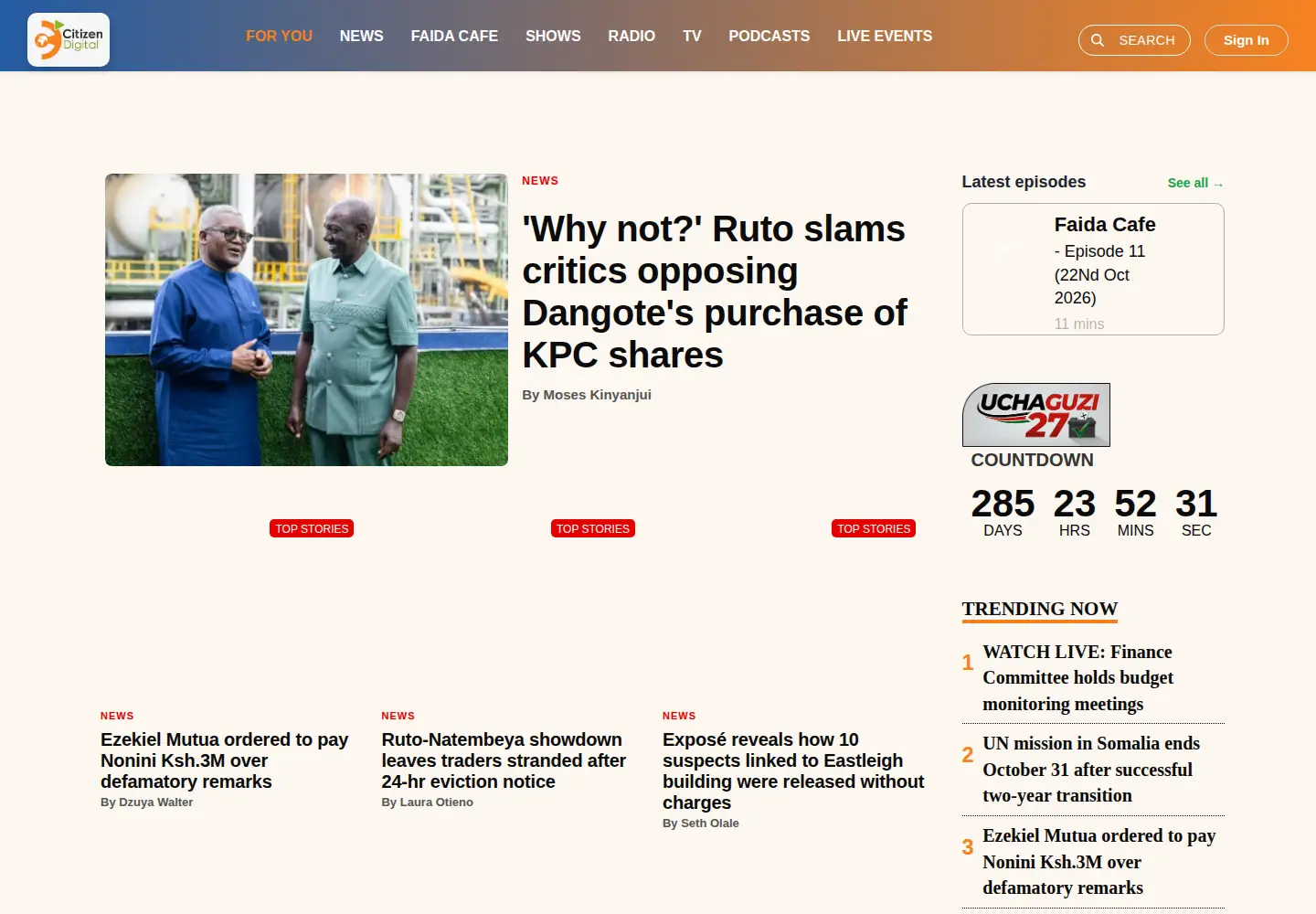
Task: Click TOP STORIES badge above Ezekiel Mutua story
Action: 312,528
